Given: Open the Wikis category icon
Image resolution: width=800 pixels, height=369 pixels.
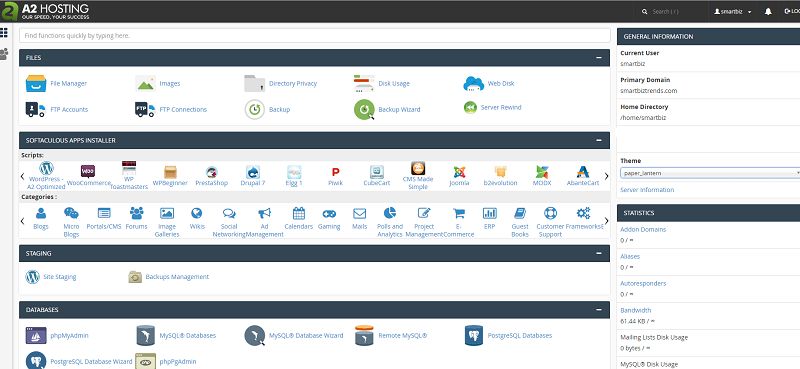Looking at the screenshot, I should pos(196,213).
